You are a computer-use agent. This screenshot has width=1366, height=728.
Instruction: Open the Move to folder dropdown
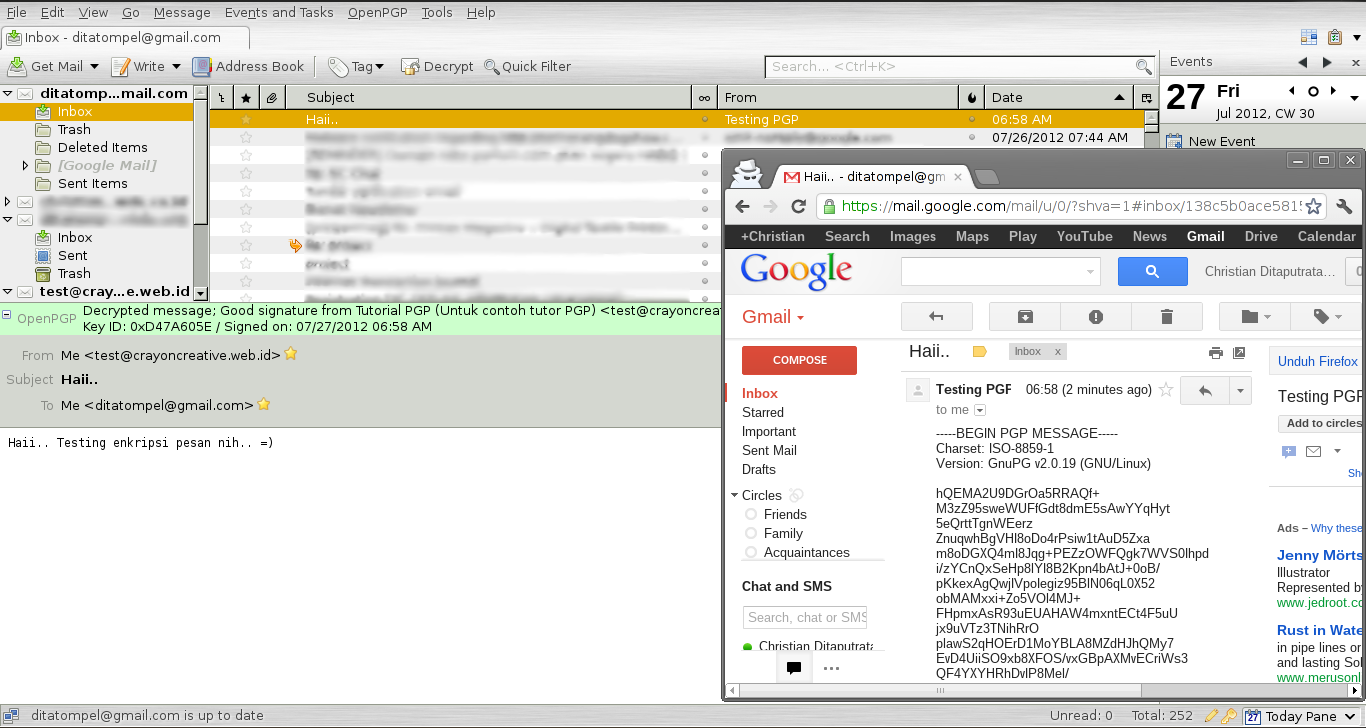tap(1255, 317)
